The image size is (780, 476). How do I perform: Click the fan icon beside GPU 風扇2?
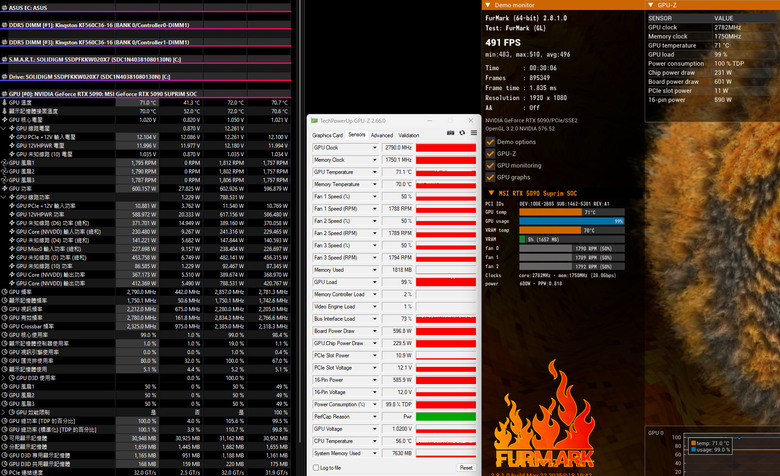(x=4, y=172)
